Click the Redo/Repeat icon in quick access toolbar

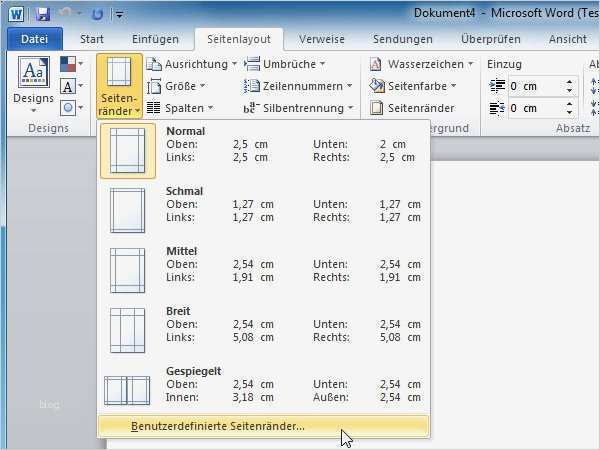point(98,15)
